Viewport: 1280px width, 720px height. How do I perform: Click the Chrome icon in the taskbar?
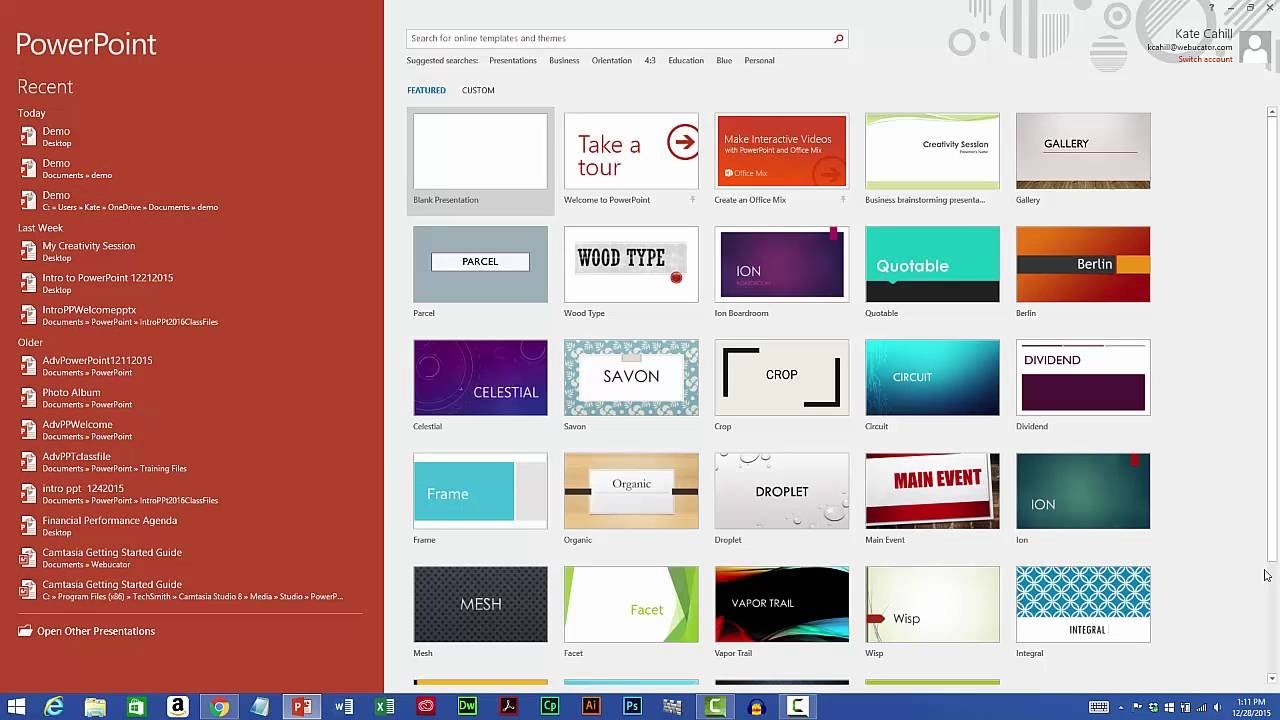(219, 707)
